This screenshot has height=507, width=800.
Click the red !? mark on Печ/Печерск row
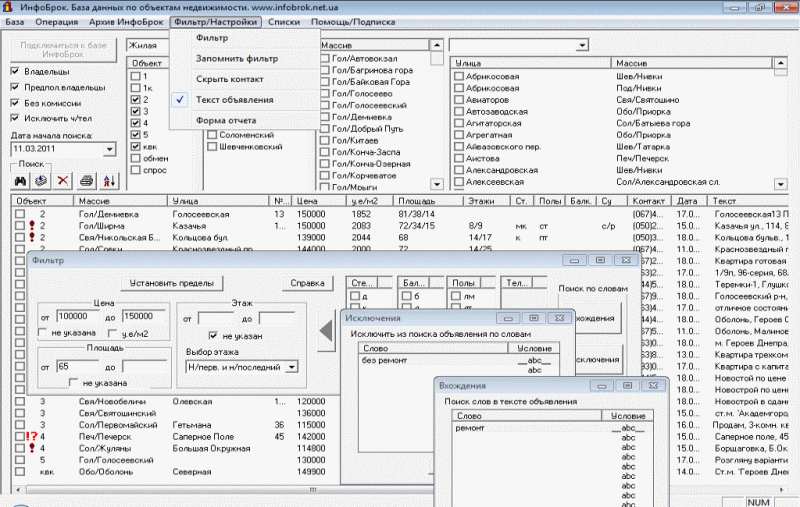click(x=32, y=437)
